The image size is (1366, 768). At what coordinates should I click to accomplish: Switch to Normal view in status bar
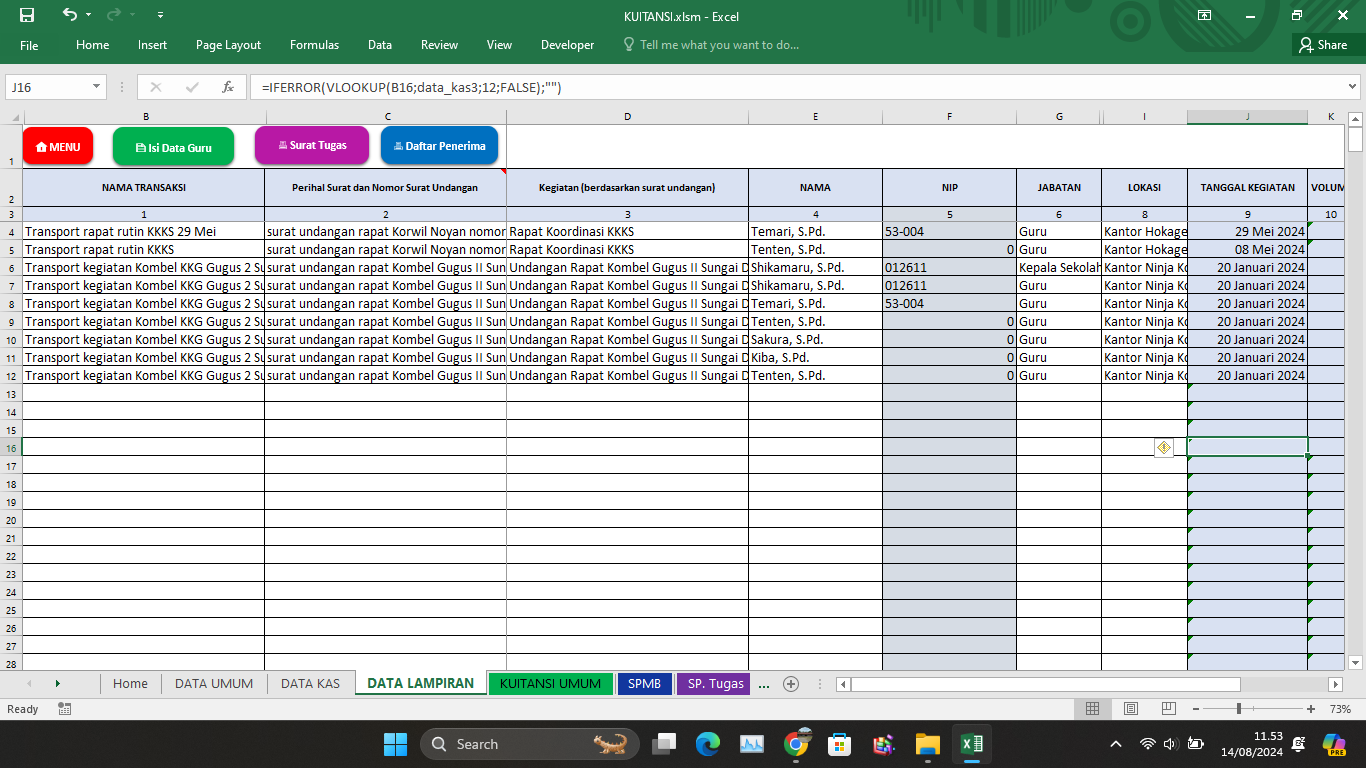1092,709
